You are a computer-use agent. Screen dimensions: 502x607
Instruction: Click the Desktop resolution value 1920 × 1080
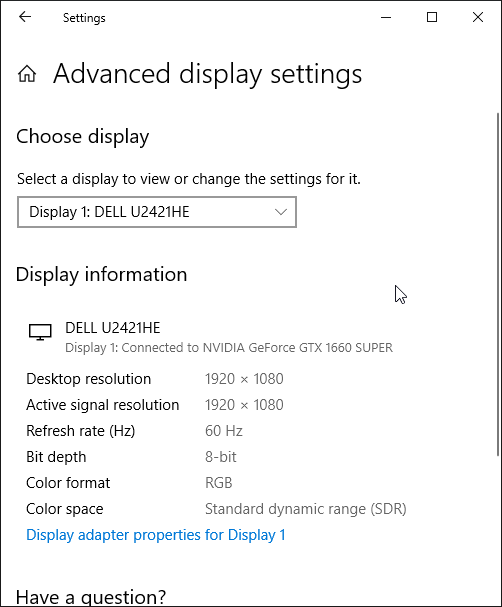click(244, 379)
